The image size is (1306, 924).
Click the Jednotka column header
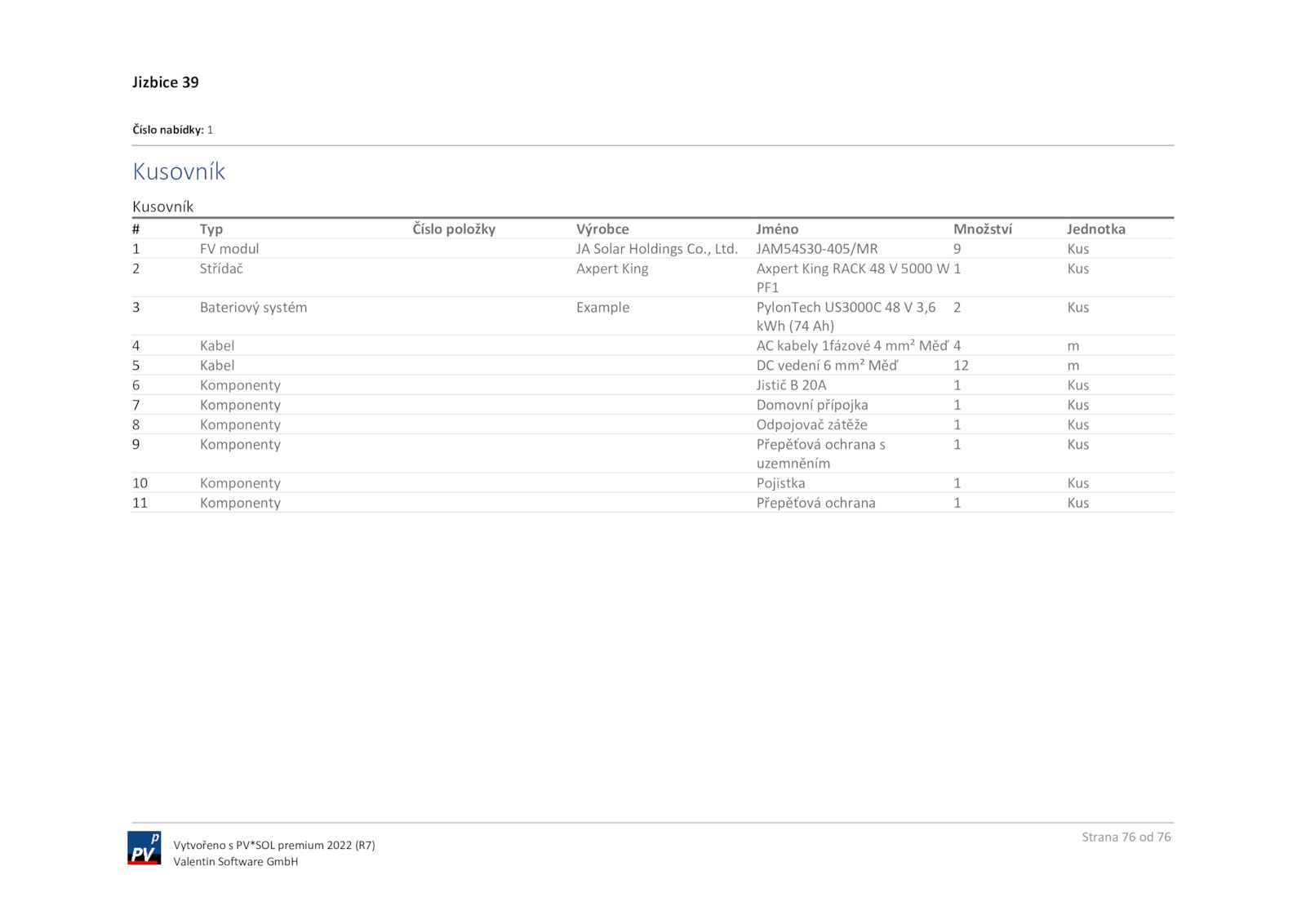[1095, 229]
